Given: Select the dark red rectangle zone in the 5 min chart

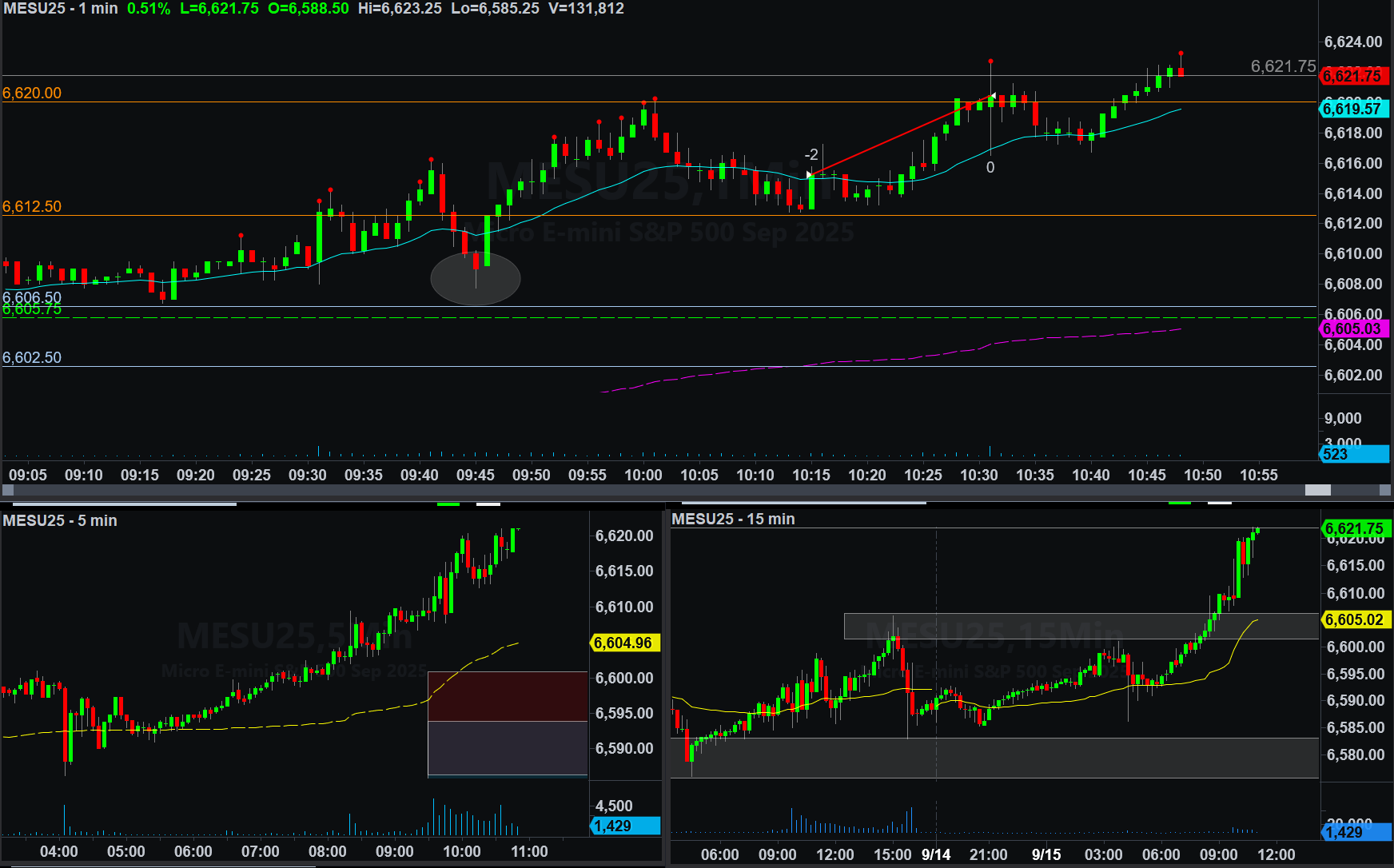Looking at the screenshot, I should (508, 696).
